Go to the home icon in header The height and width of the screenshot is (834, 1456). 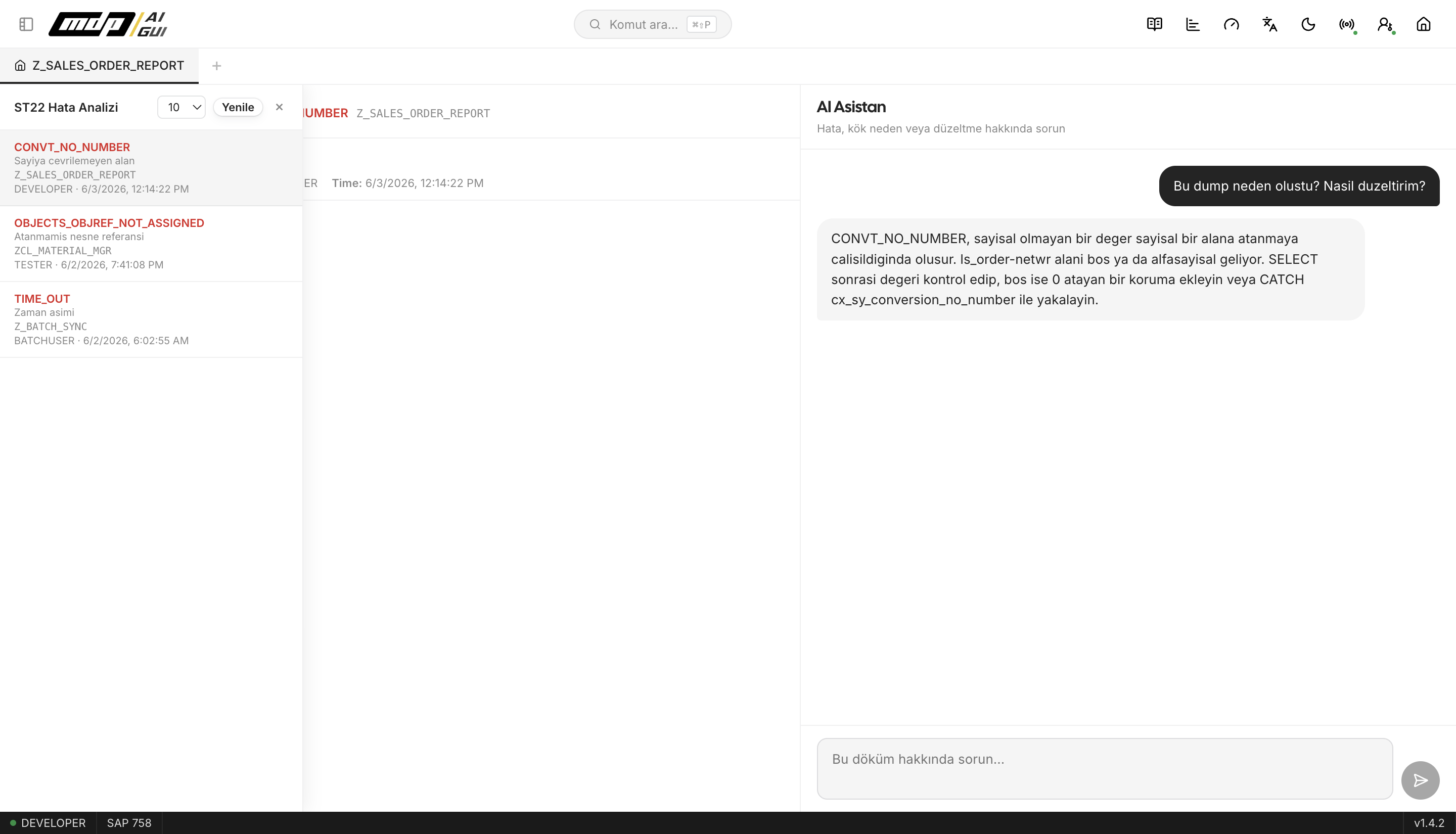pos(1423,24)
